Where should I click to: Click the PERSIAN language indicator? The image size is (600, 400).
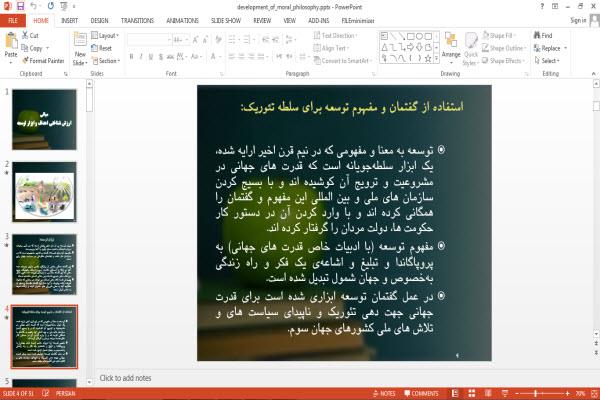[65, 393]
